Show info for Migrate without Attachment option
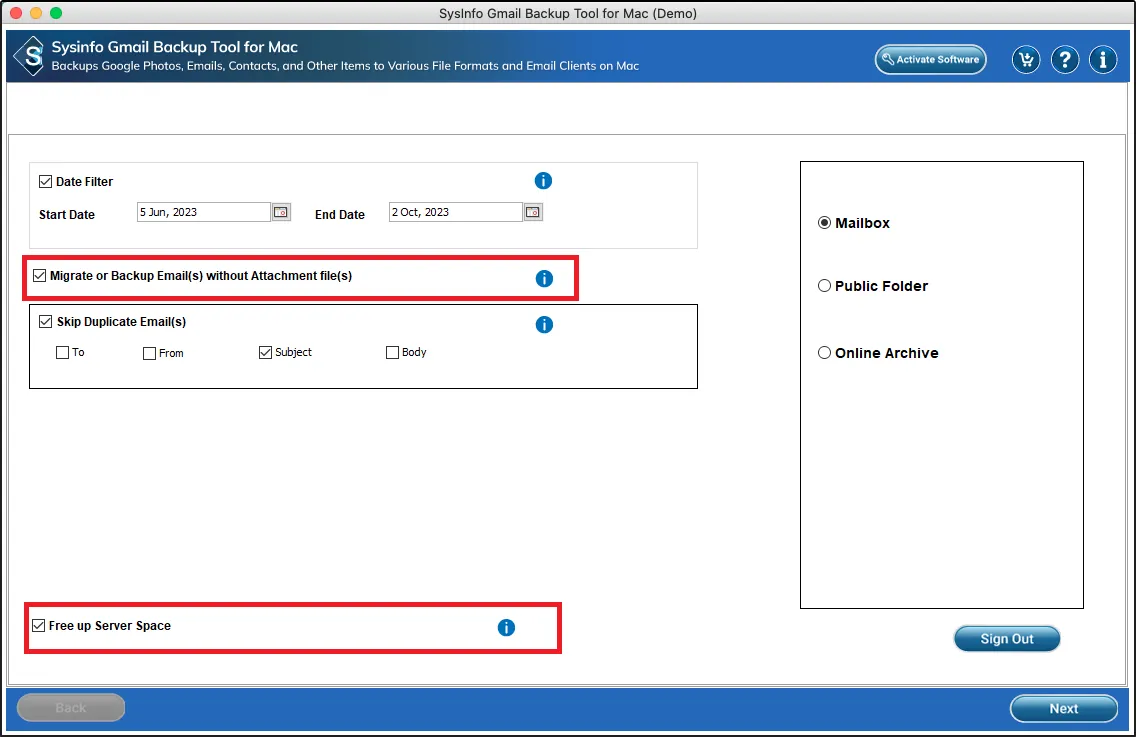Viewport: 1136px width, 737px height. point(544,278)
